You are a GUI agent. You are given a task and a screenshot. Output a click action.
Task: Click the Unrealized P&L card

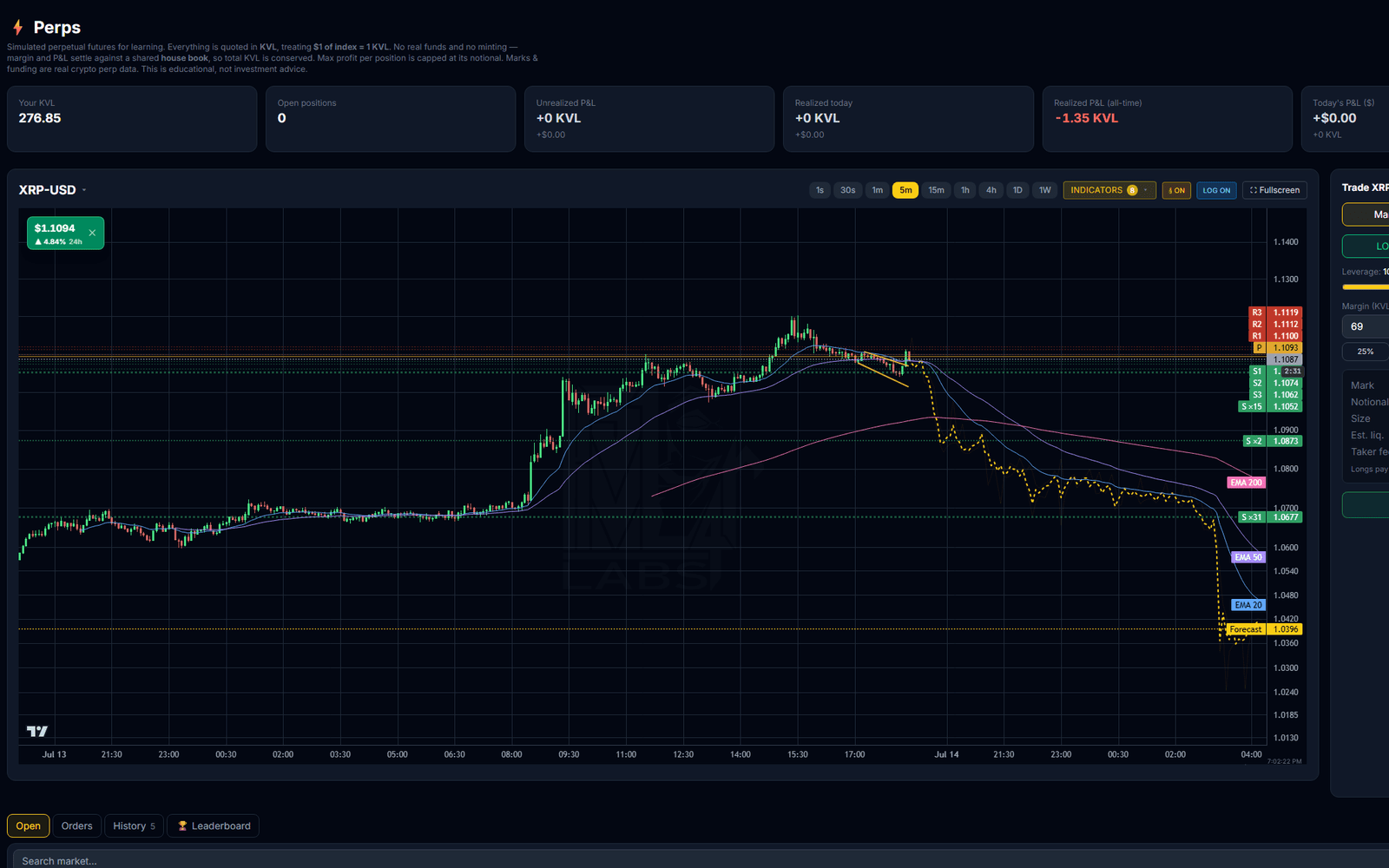coord(649,119)
